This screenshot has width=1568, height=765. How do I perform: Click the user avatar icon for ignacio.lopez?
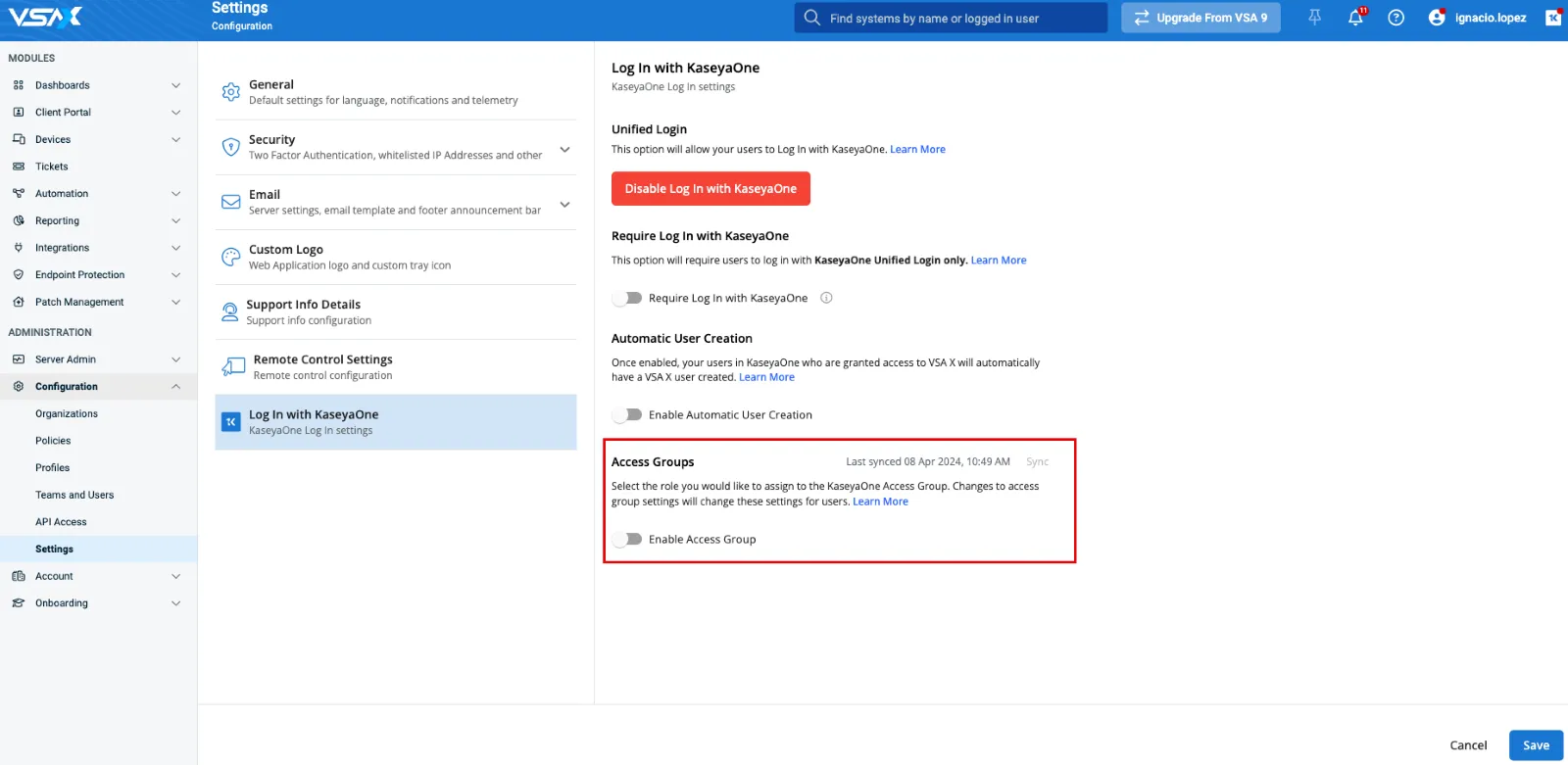pyautogui.click(x=1437, y=18)
